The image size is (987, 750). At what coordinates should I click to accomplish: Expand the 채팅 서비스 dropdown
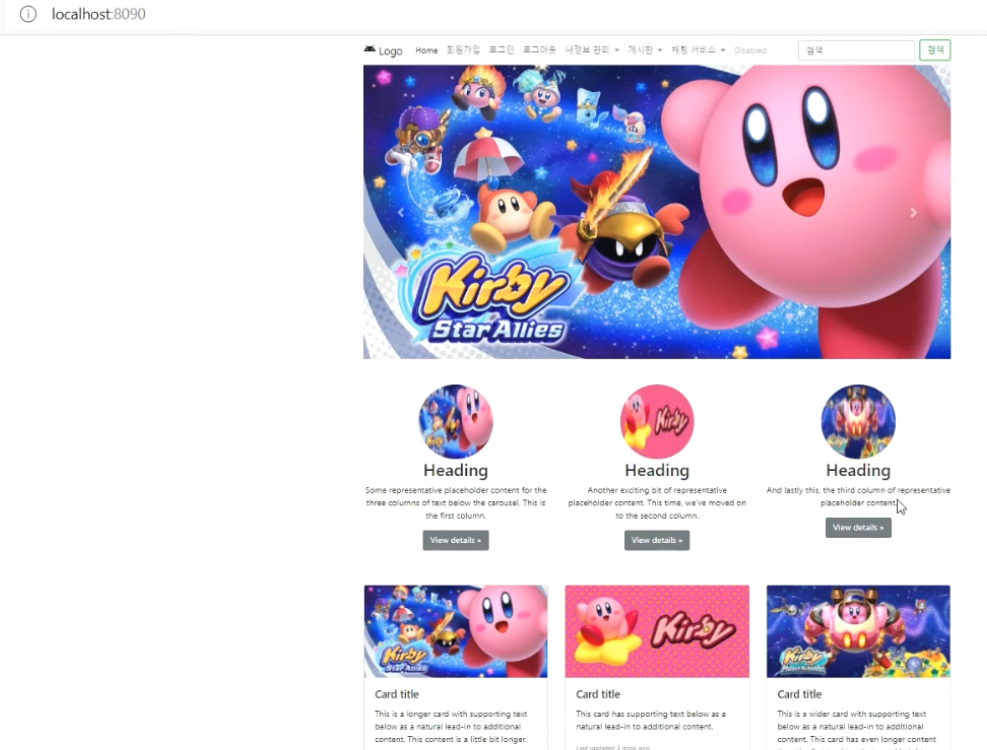pos(698,50)
